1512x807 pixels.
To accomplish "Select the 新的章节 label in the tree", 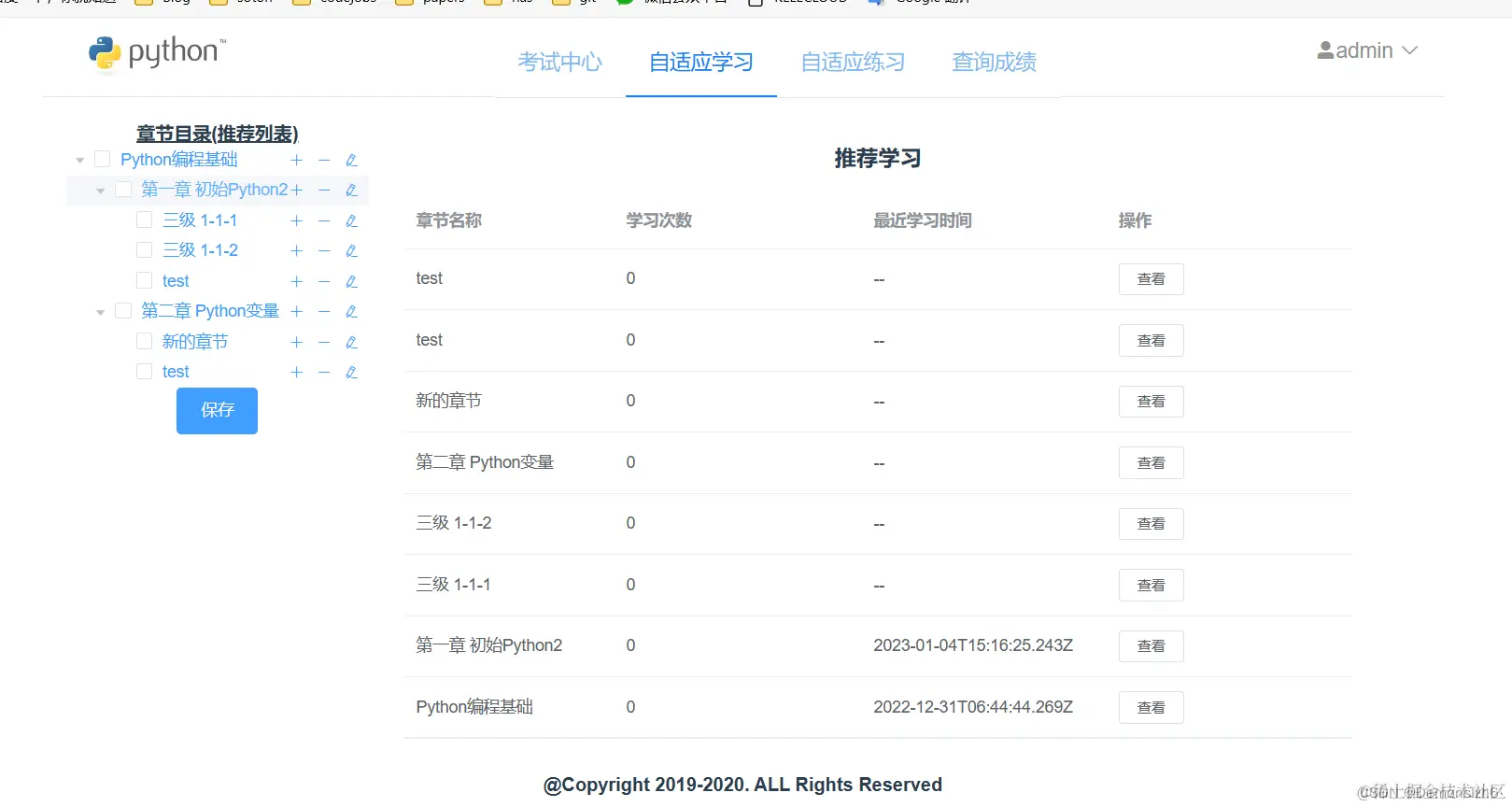I will (195, 342).
